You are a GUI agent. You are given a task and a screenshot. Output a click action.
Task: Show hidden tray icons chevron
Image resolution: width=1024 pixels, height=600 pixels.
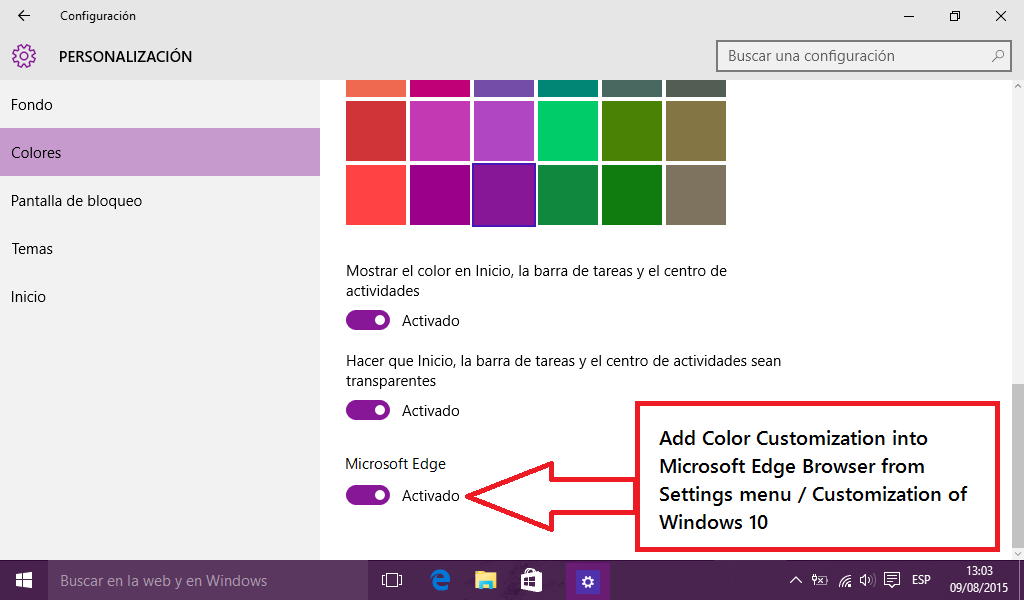pos(795,580)
